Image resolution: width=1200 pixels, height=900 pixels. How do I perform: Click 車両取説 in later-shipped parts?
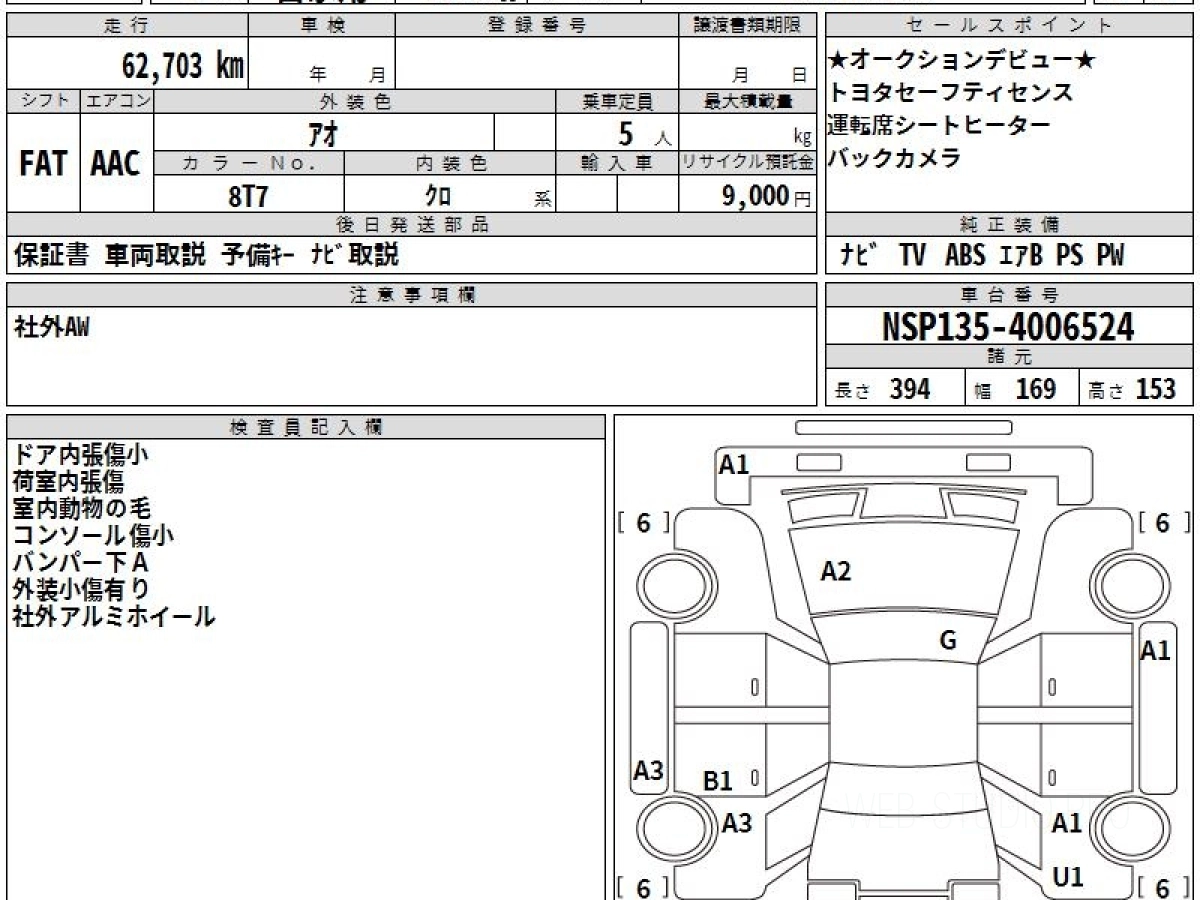(155, 256)
